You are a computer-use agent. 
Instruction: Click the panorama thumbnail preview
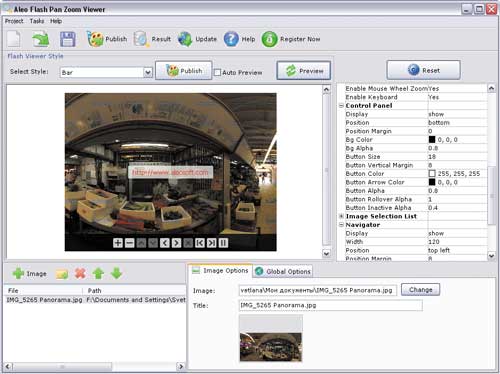[x=271, y=338]
